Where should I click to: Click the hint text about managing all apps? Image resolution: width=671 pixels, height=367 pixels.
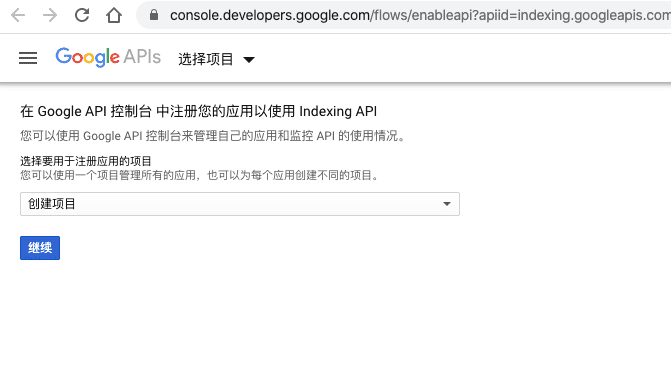tap(200, 175)
